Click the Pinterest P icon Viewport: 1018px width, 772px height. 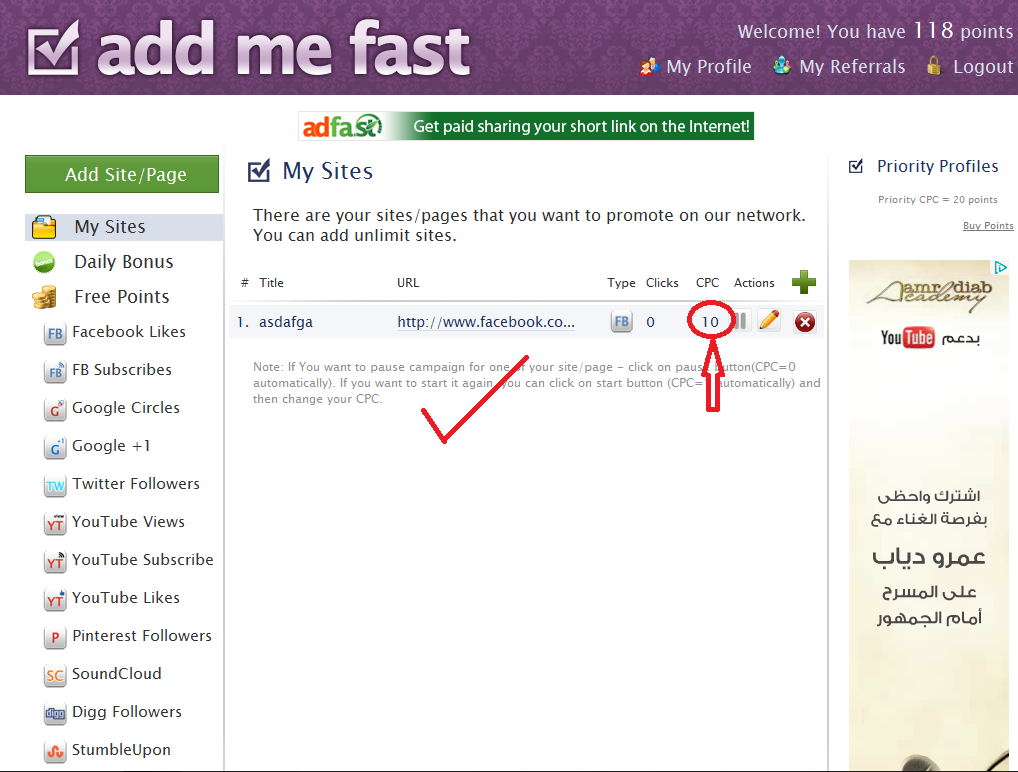(55, 638)
